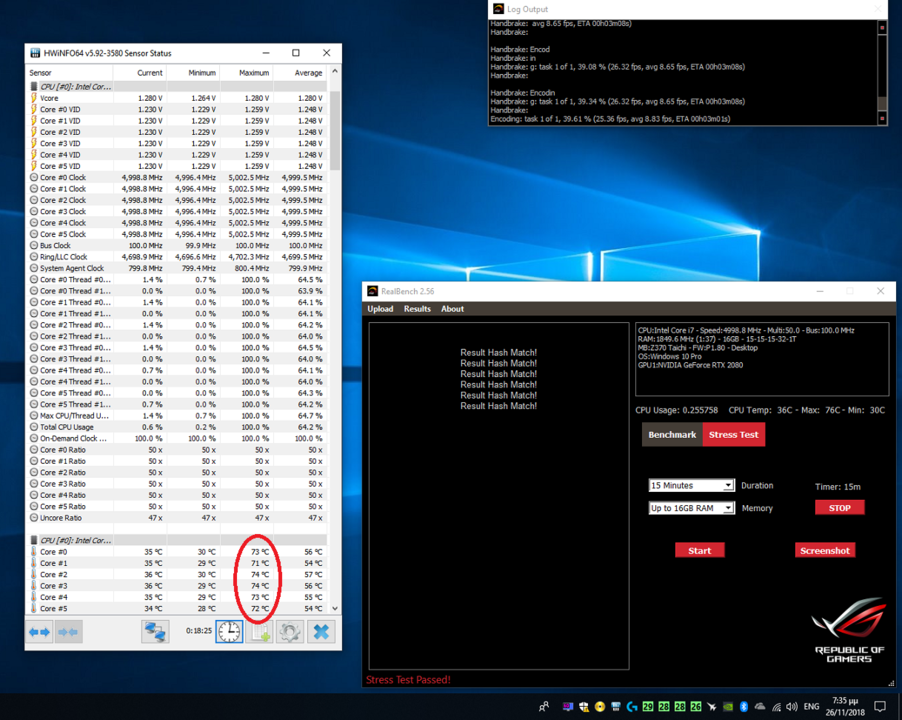Click the taskbar clock showing 26/11/2018

845,706
